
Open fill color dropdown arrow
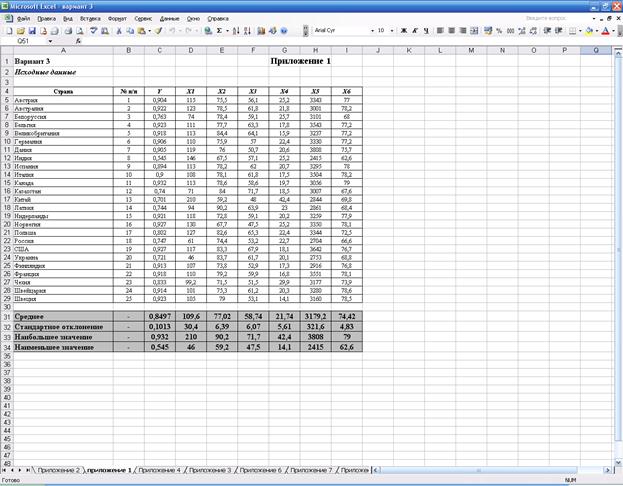pos(597,31)
